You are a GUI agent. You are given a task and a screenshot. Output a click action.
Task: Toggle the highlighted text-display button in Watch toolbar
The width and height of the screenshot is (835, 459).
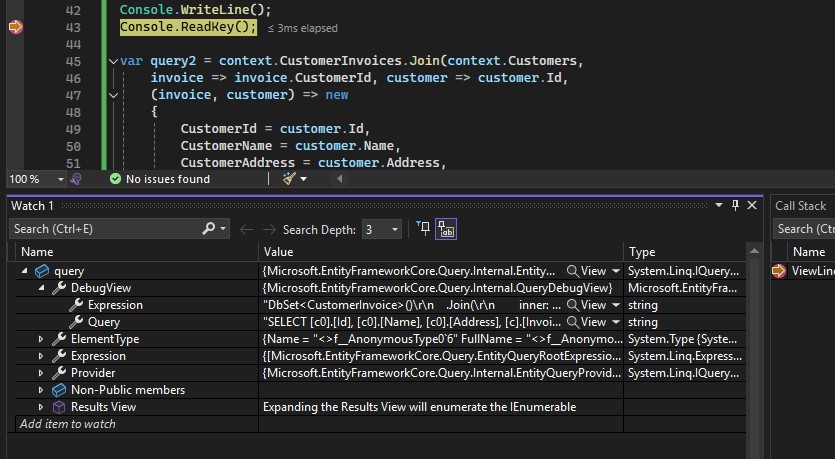coord(446,229)
